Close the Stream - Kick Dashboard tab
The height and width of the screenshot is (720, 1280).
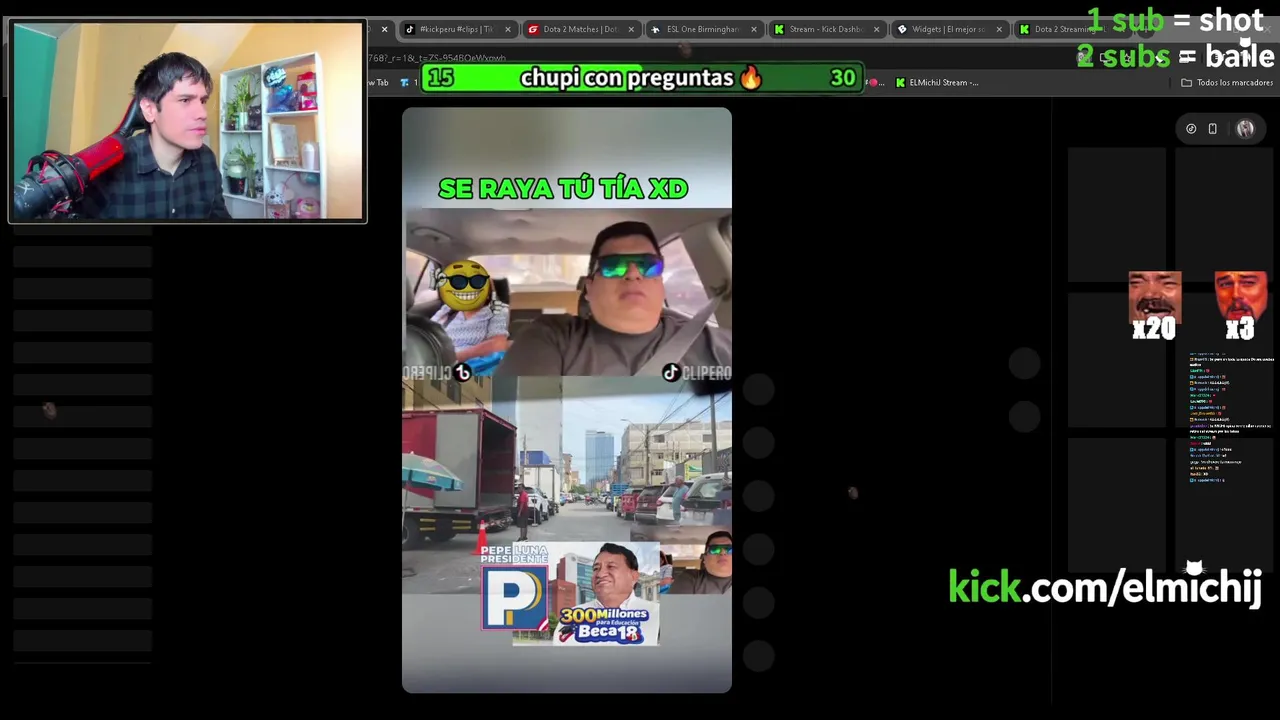tap(876, 29)
